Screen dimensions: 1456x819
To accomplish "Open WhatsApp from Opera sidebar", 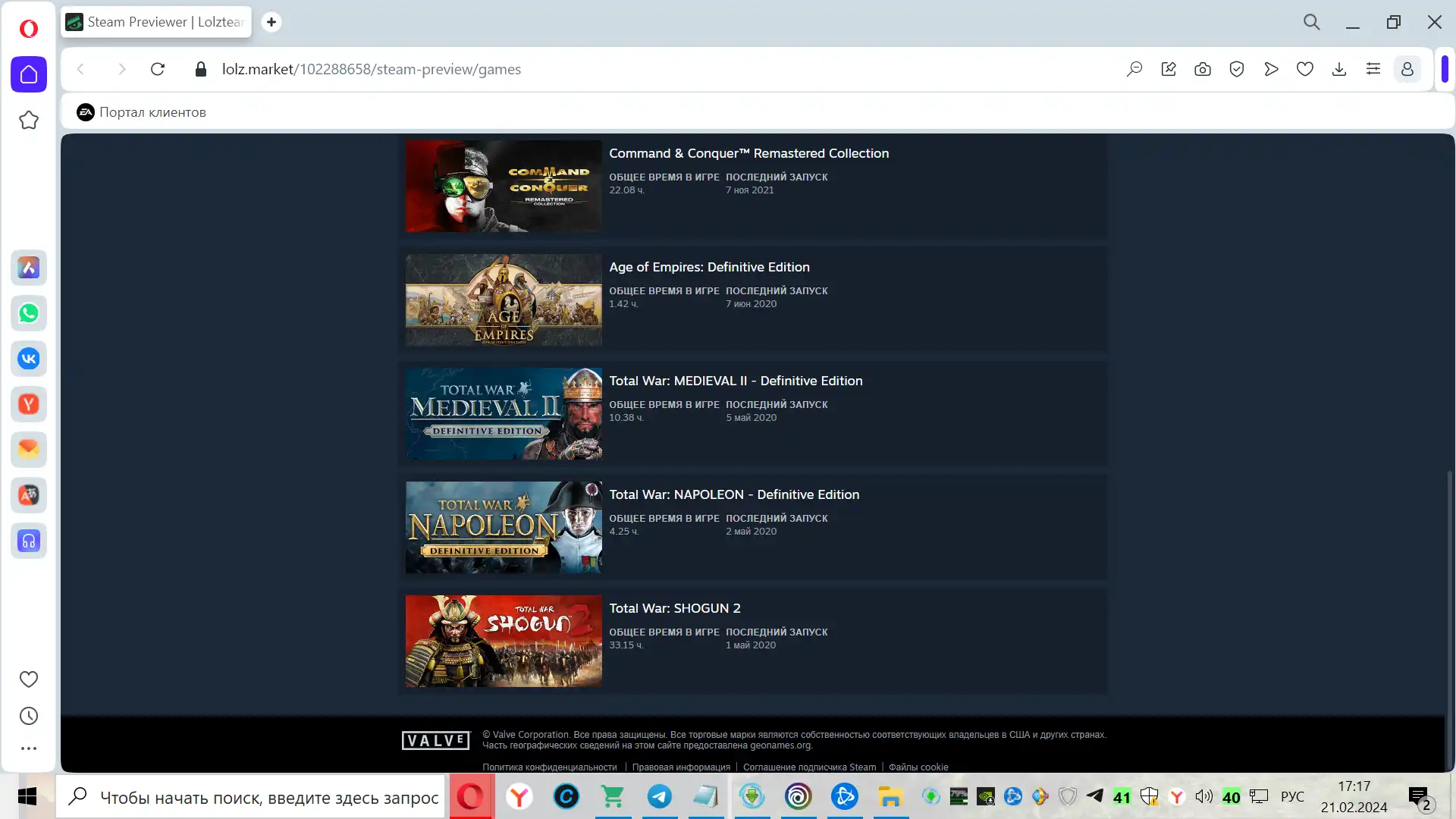I will [x=29, y=313].
